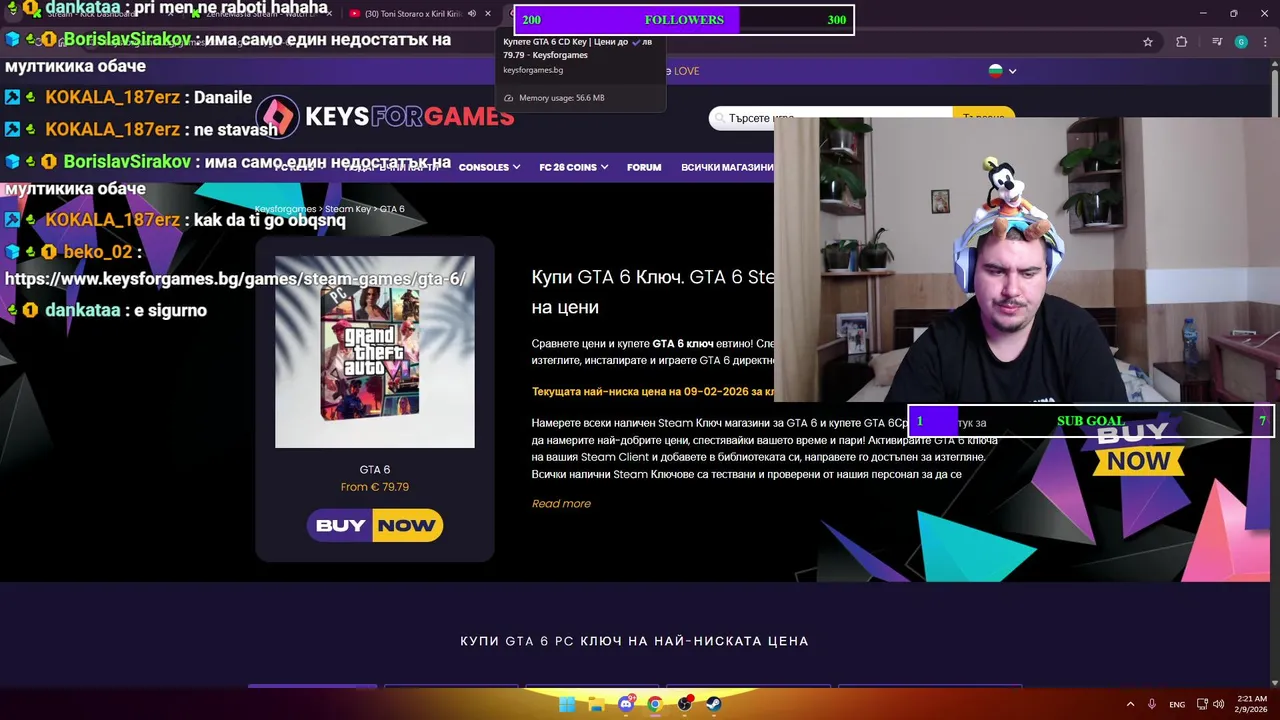Switch to Google Chrome in taskbar
1280x720 pixels.
[655, 704]
